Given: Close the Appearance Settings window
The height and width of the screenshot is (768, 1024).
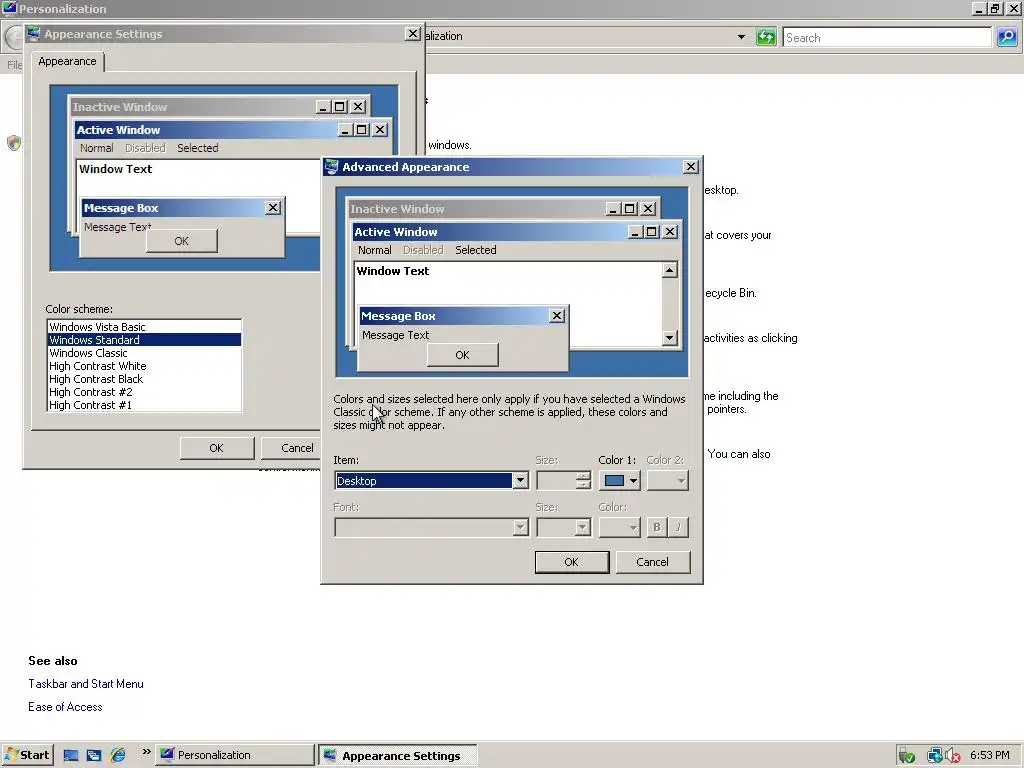Looking at the screenshot, I should point(412,34).
